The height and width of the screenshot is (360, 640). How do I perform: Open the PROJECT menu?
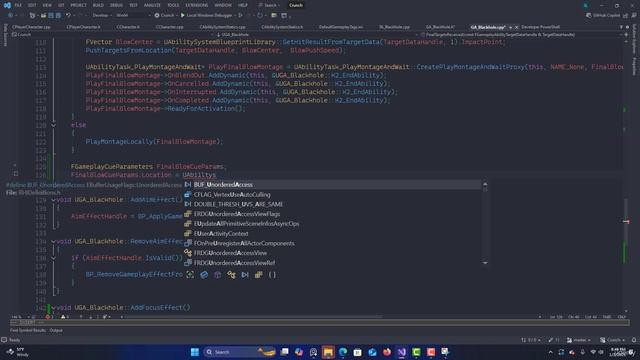pos(78,5)
